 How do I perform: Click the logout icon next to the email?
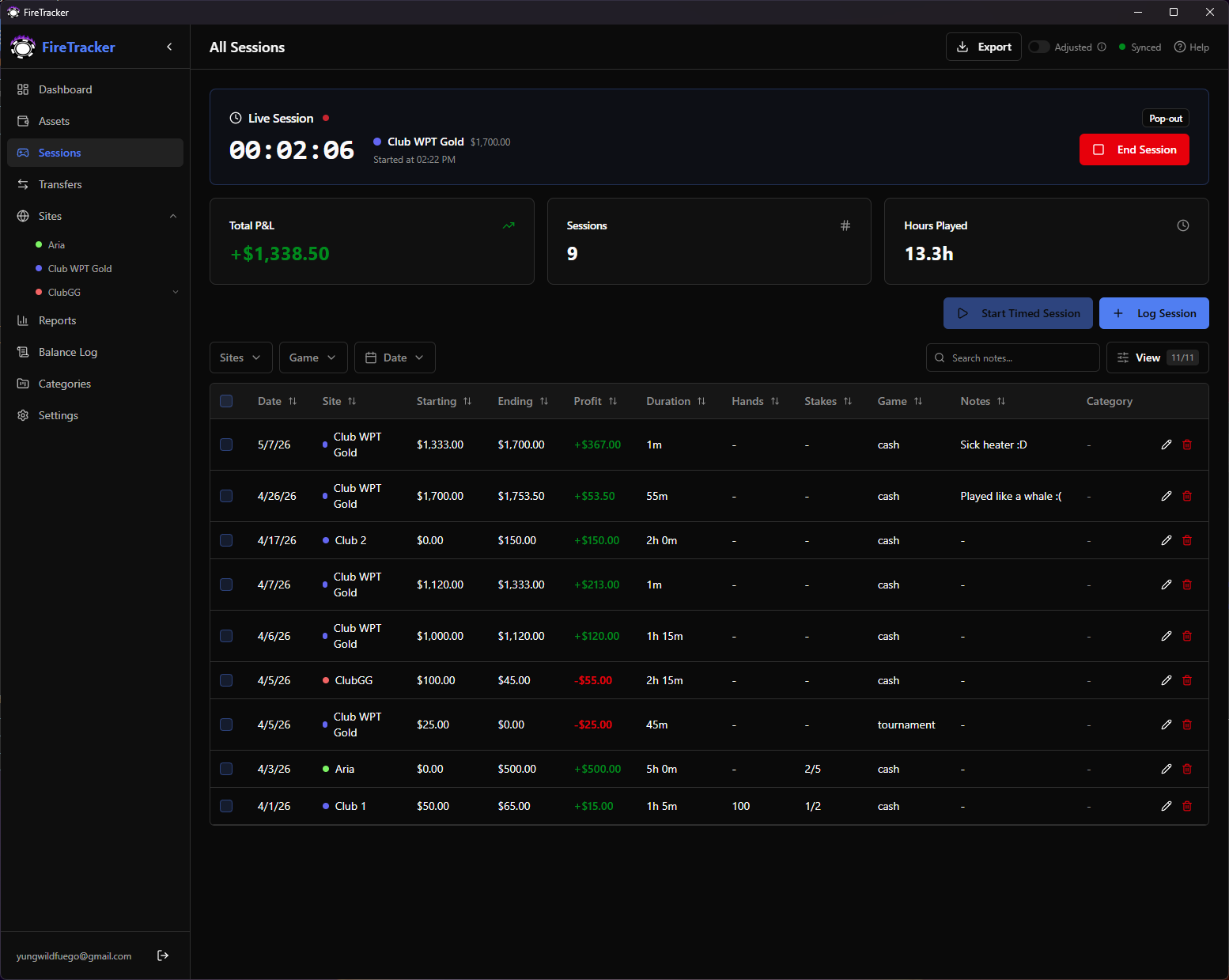[x=163, y=955]
